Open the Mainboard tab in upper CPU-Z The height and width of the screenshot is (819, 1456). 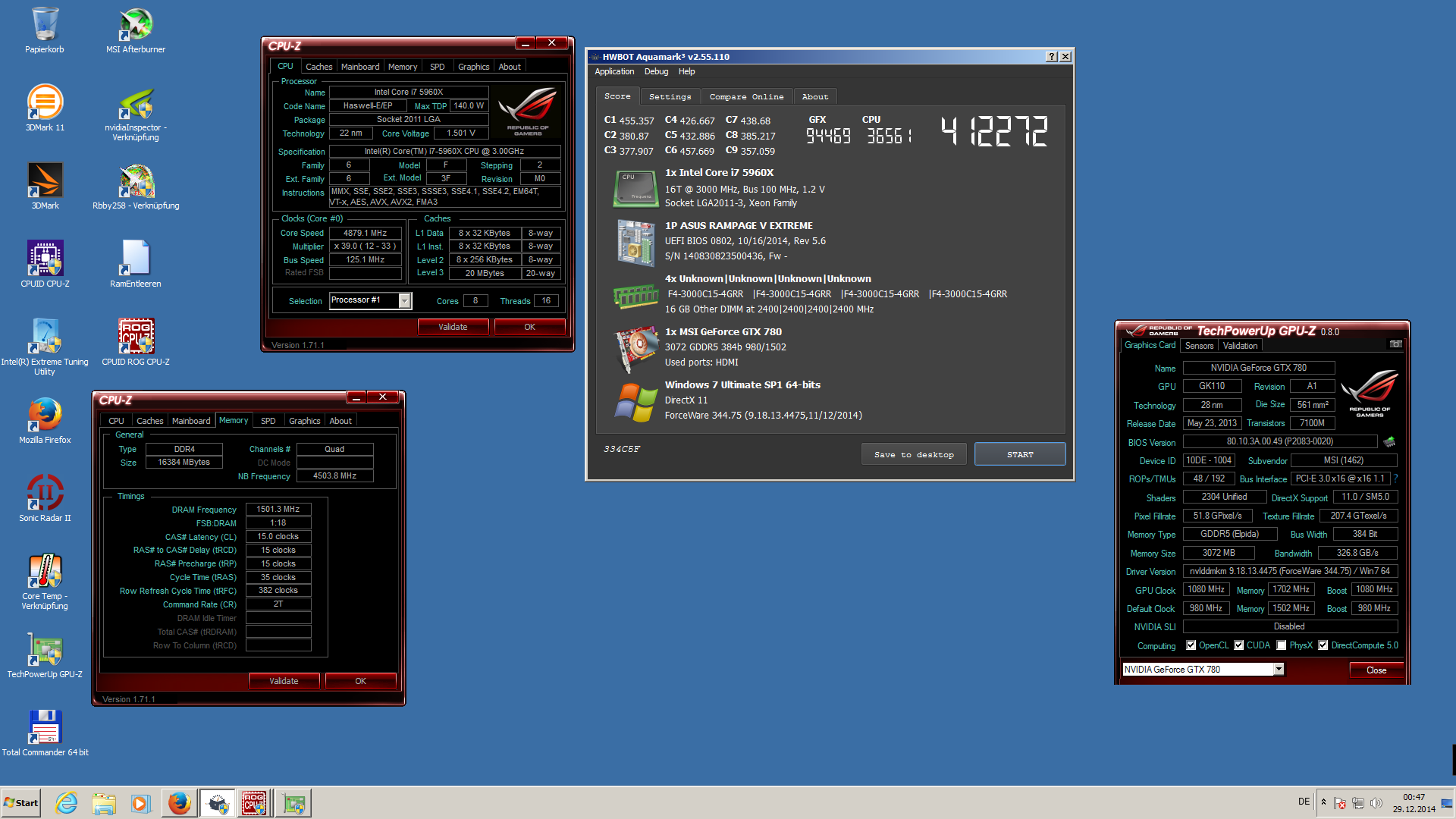coord(360,67)
